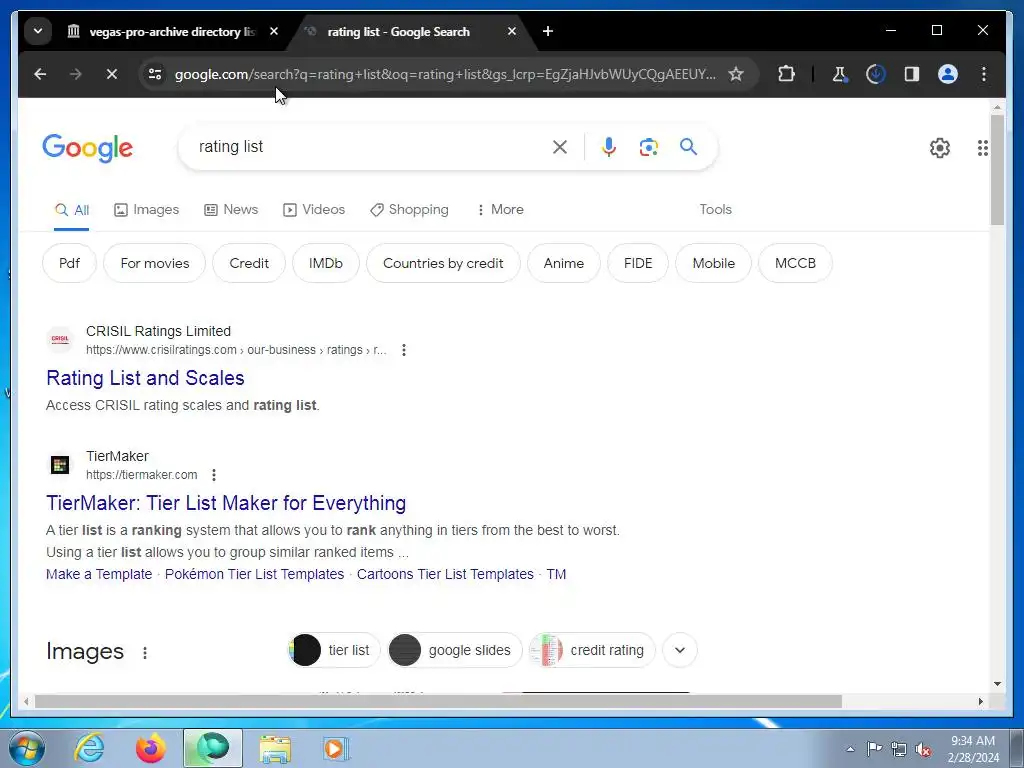Open Images section options dots
The image size is (1024, 768).
[x=145, y=652]
